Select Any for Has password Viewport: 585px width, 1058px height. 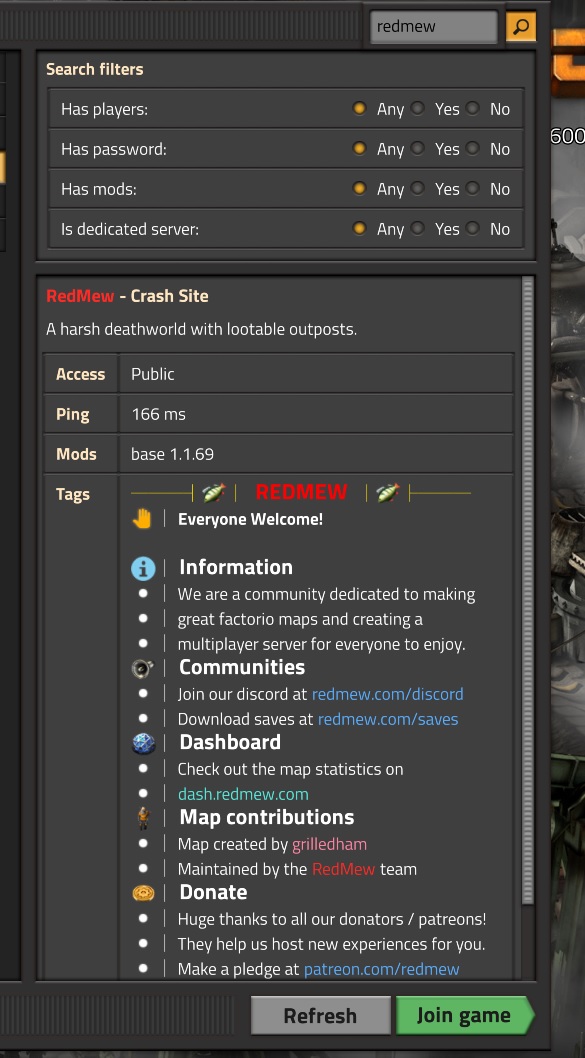pyautogui.click(x=360, y=148)
